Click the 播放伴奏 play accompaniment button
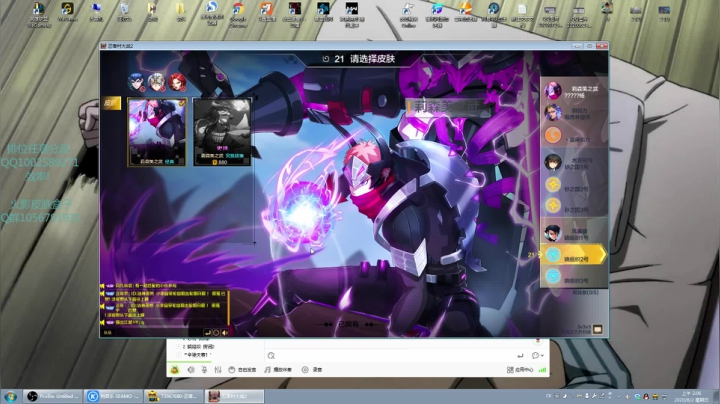 278,370
